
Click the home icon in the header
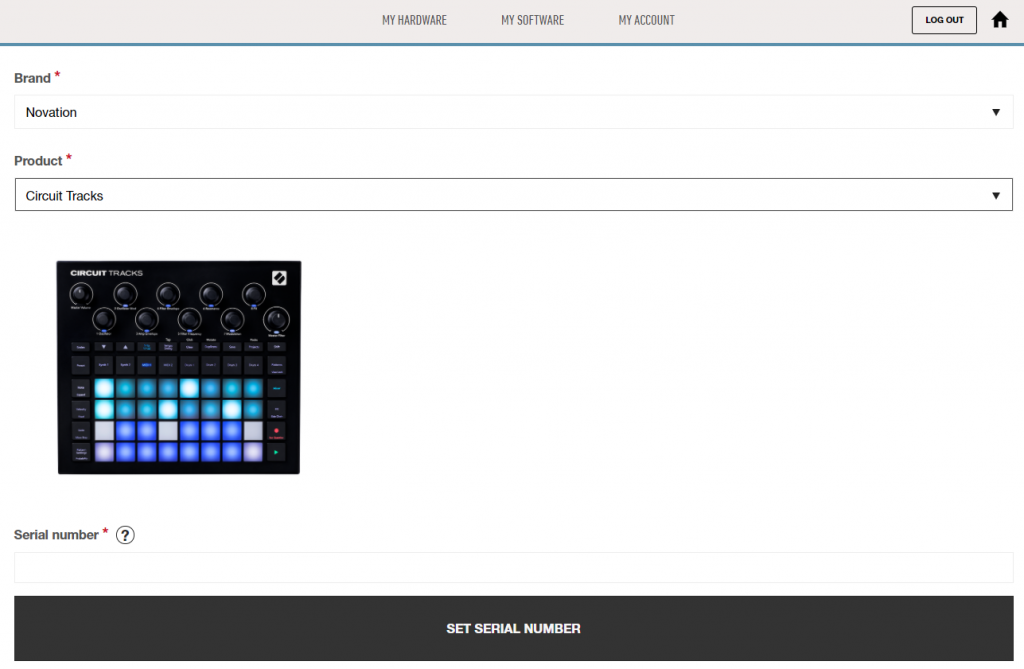999,19
